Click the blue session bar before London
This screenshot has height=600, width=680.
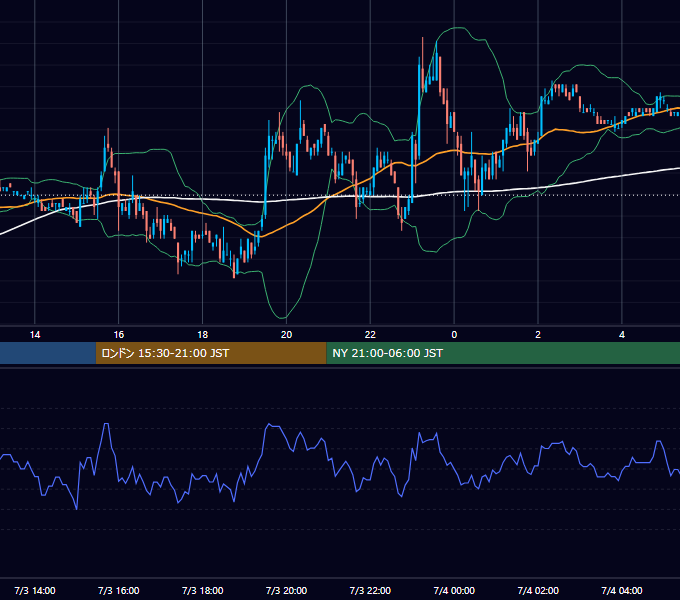[x=48, y=353]
